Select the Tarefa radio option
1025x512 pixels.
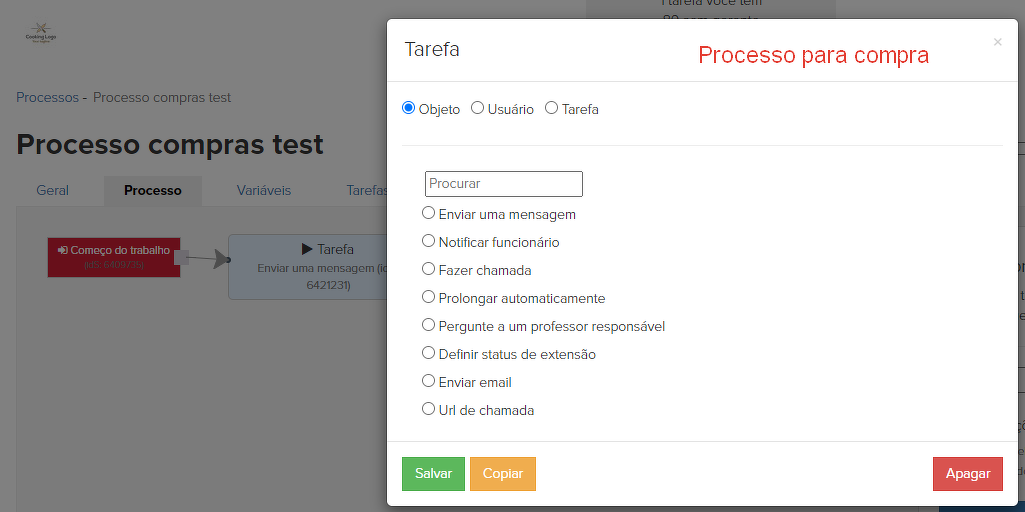click(x=551, y=108)
